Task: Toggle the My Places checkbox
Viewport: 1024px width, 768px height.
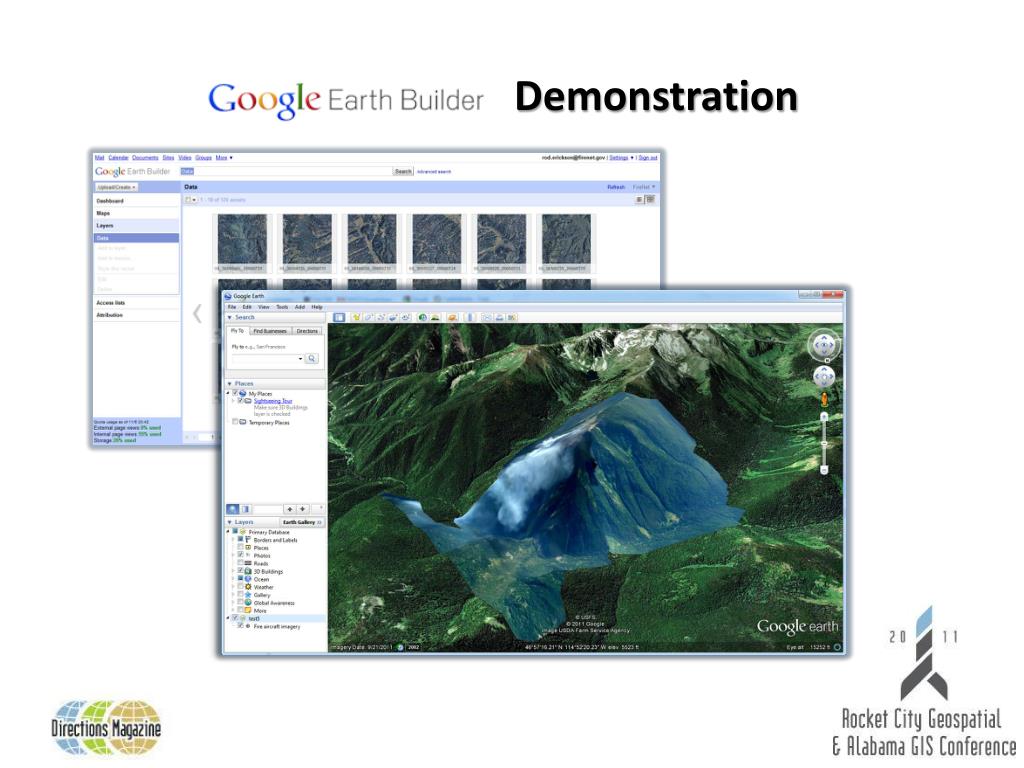Action: pyautogui.click(x=235, y=393)
